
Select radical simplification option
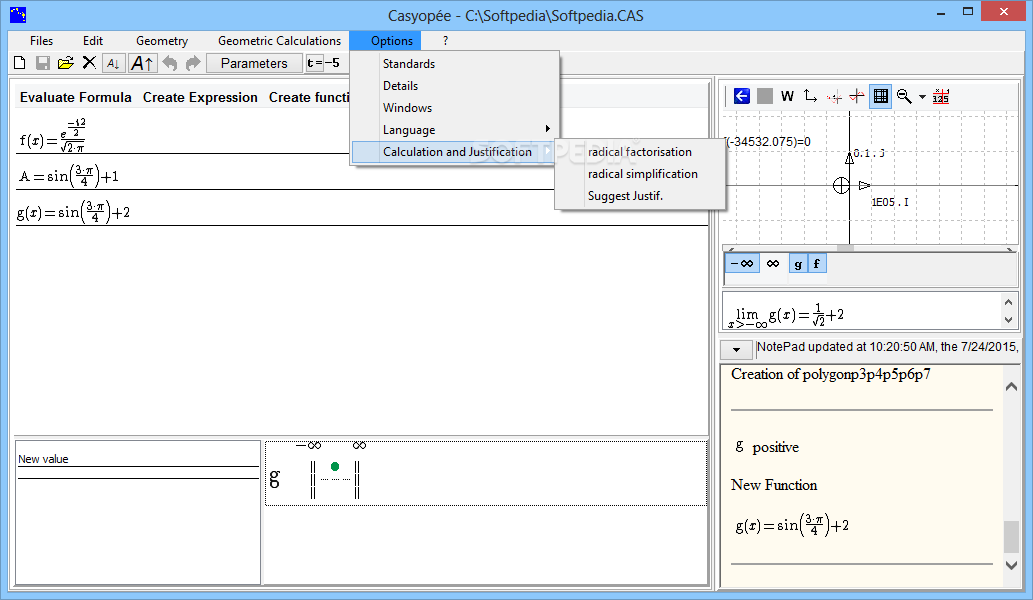(x=640, y=174)
